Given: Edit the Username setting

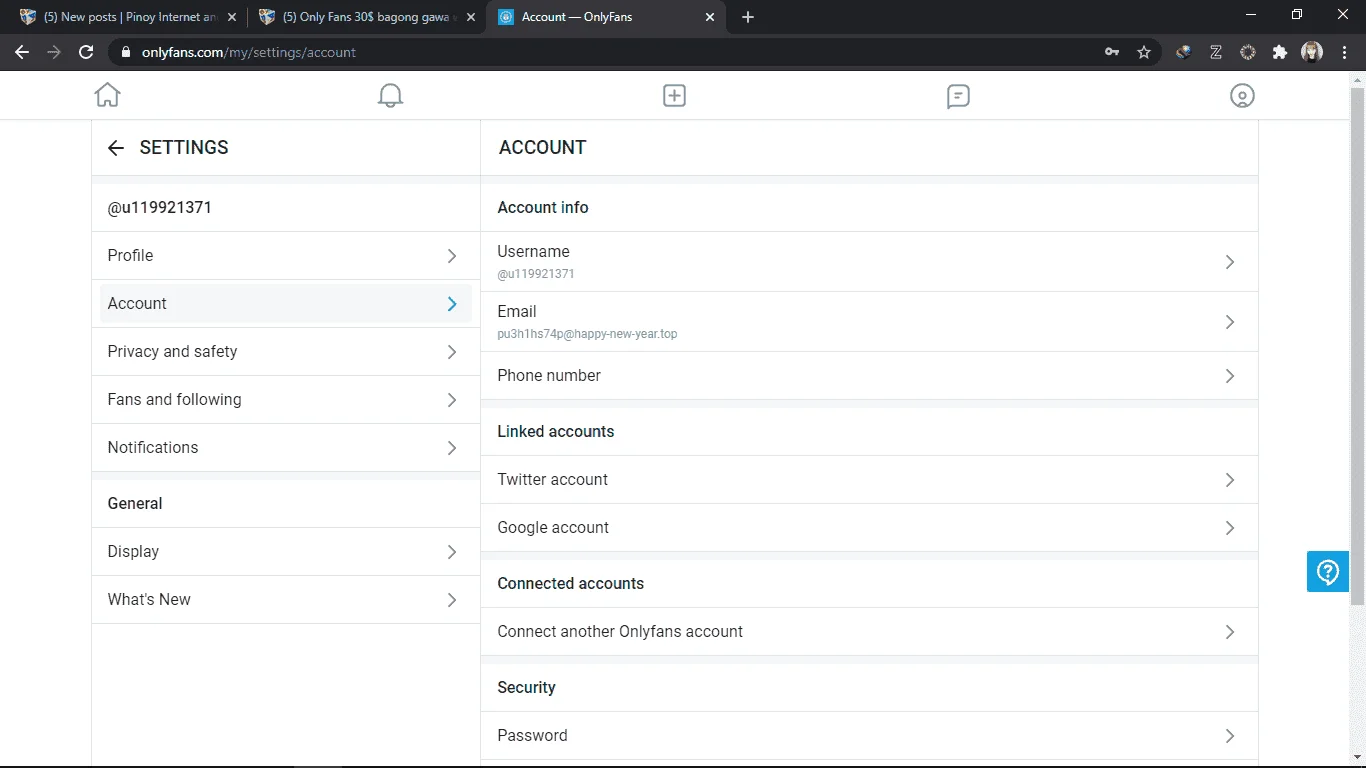Looking at the screenshot, I should [869, 262].
